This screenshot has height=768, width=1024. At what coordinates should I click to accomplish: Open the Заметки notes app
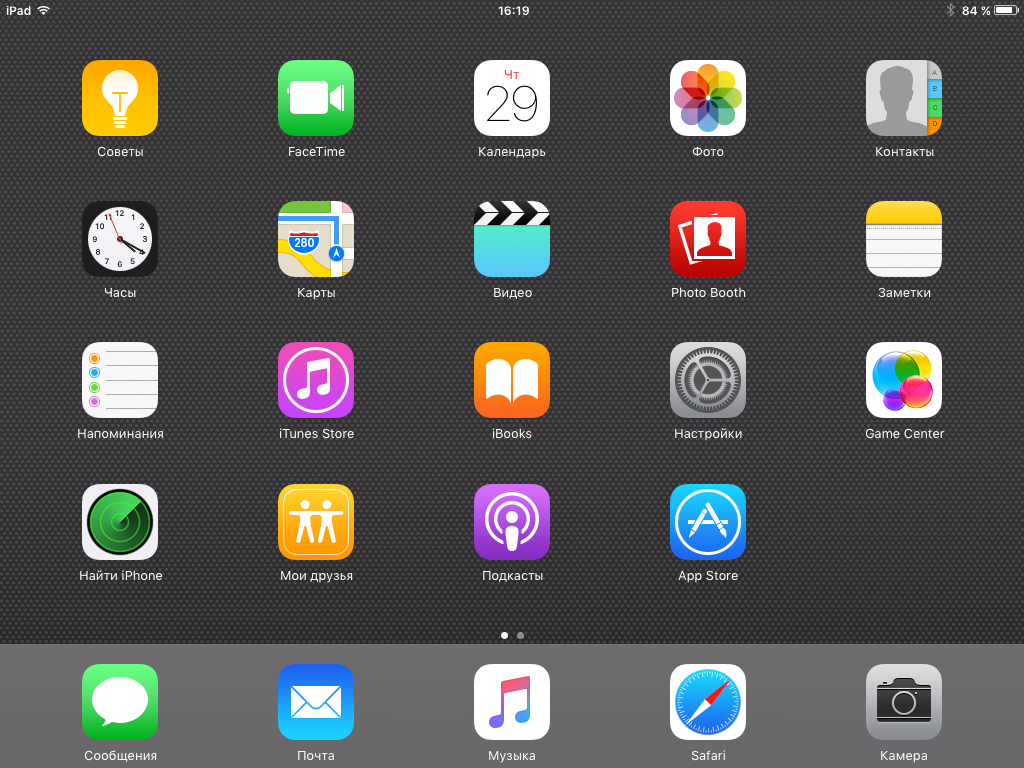tap(904, 239)
